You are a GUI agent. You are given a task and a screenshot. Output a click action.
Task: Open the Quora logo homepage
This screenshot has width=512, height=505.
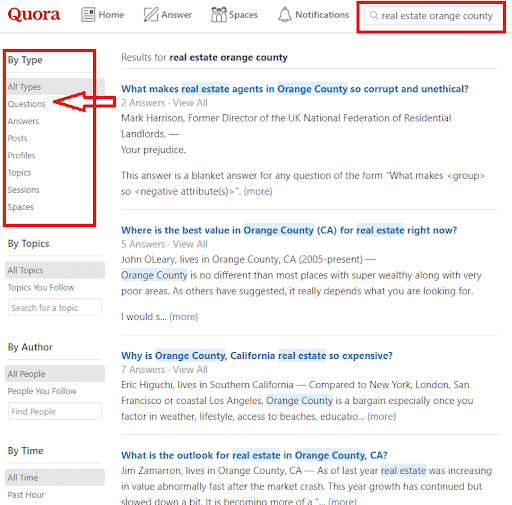34,14
